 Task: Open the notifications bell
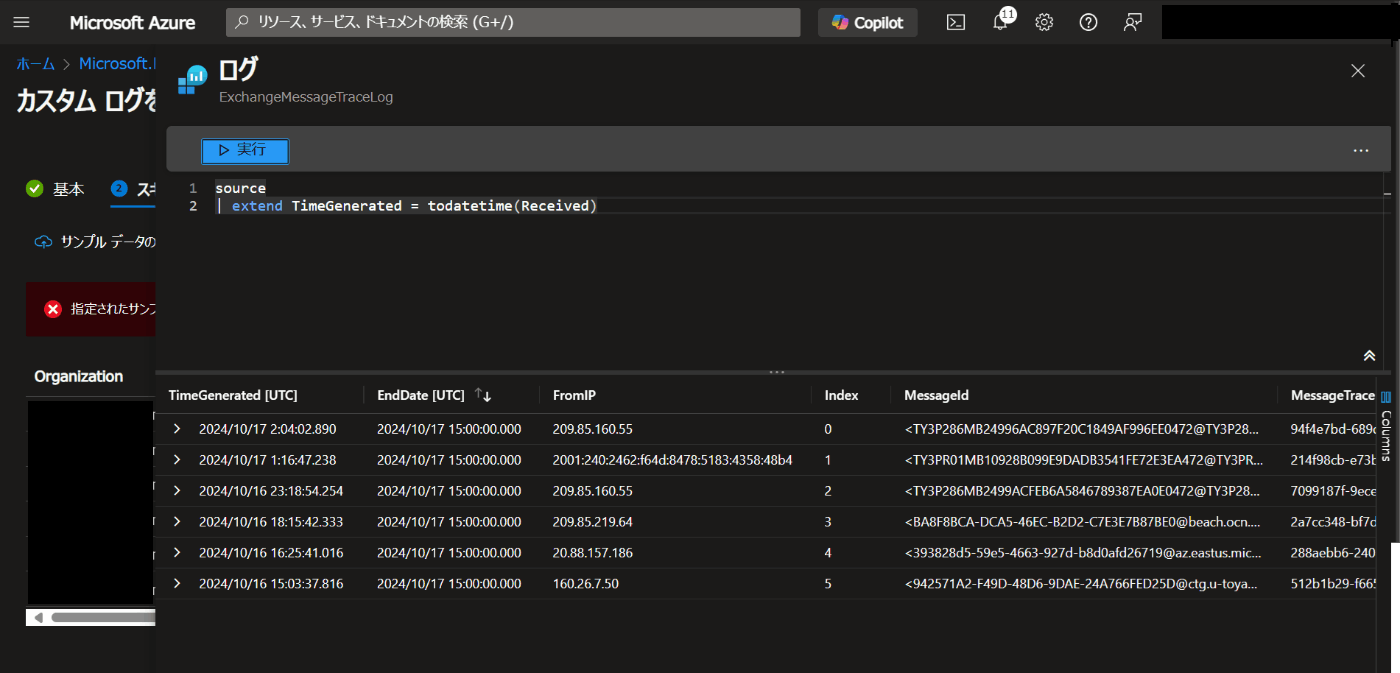1001,22
